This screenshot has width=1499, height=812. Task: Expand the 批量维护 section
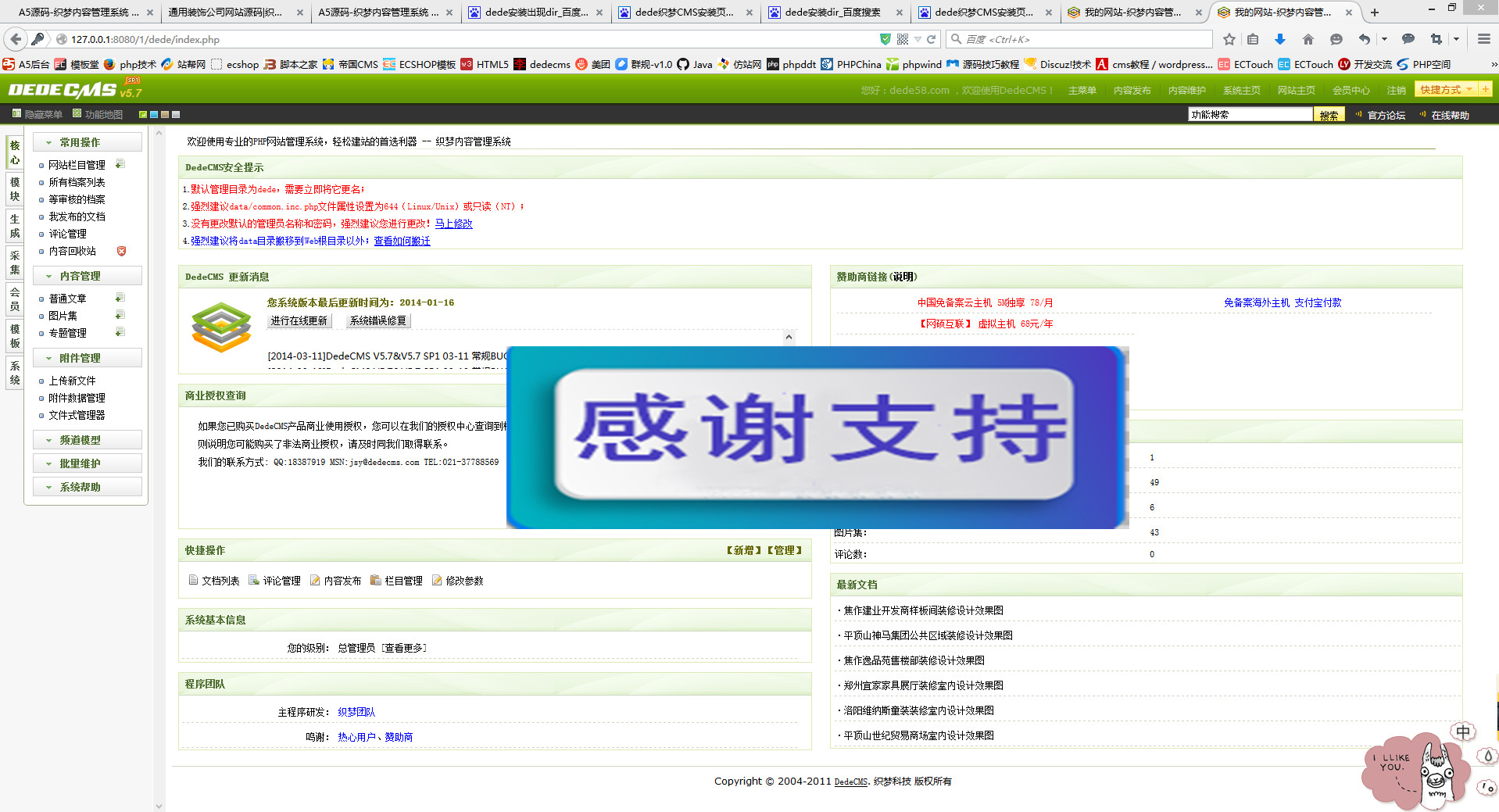[88, 463]
